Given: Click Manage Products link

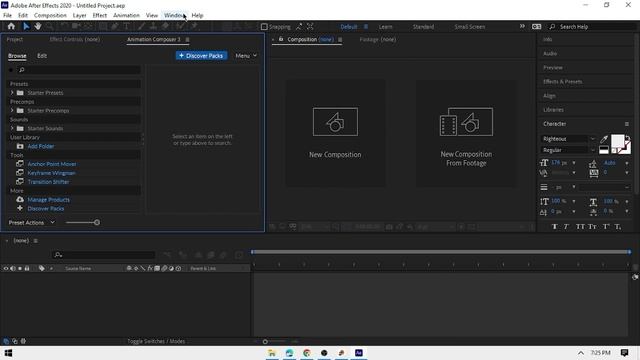Looking at the screenshot, I should (49, 200).
